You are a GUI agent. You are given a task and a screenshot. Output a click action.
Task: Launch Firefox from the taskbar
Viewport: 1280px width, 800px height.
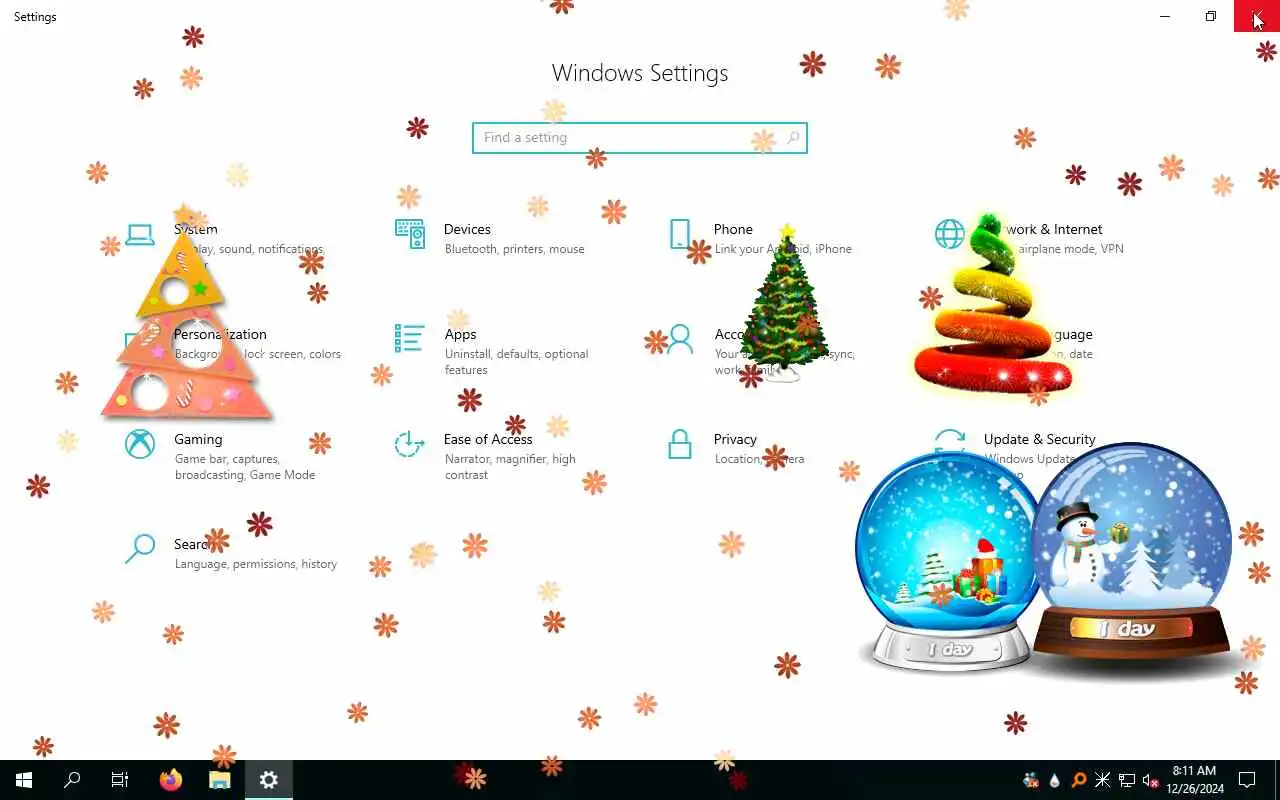pos(171,780)
